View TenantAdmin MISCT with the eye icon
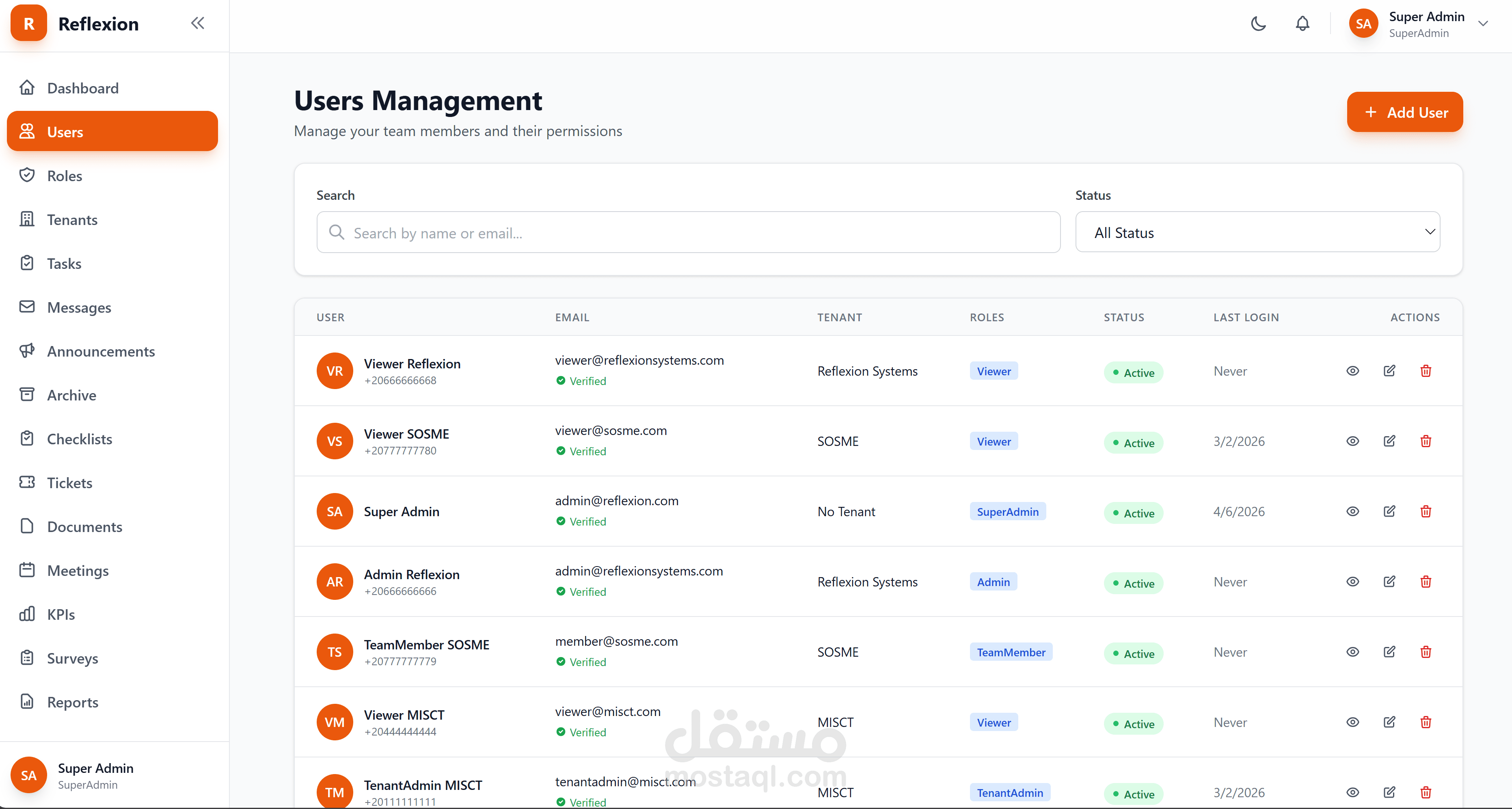Image resolution: width=1512 pixels, height=809 pixels. [x=1352, y=792]
